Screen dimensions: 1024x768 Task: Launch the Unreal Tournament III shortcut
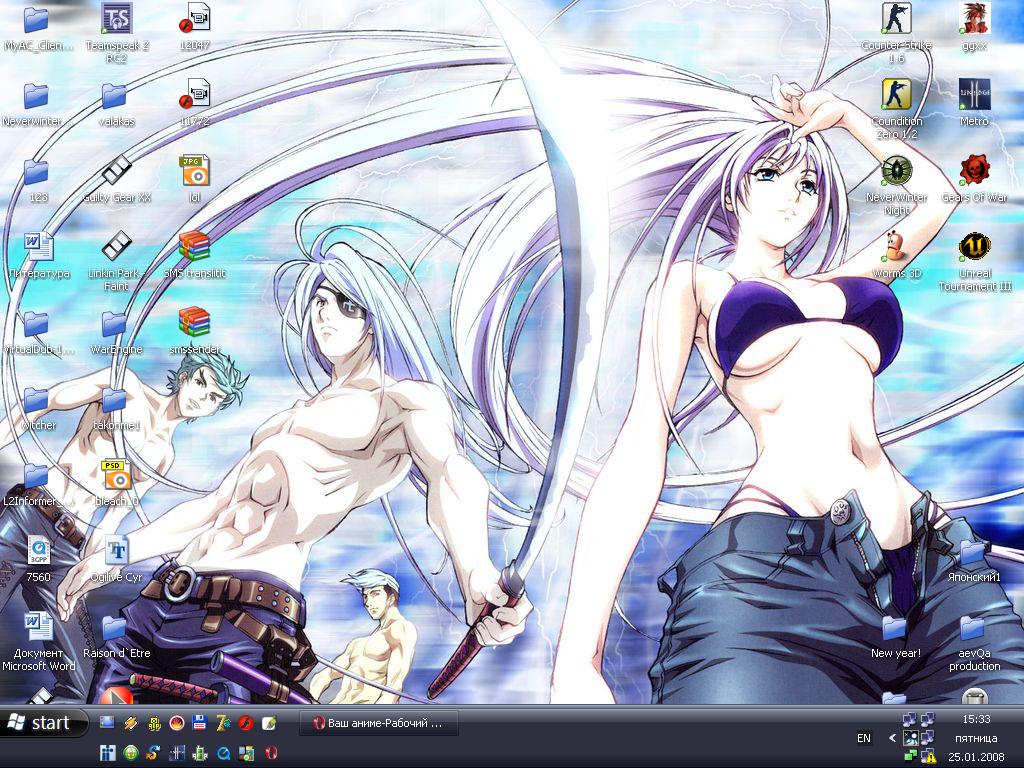tap(974, 262)
